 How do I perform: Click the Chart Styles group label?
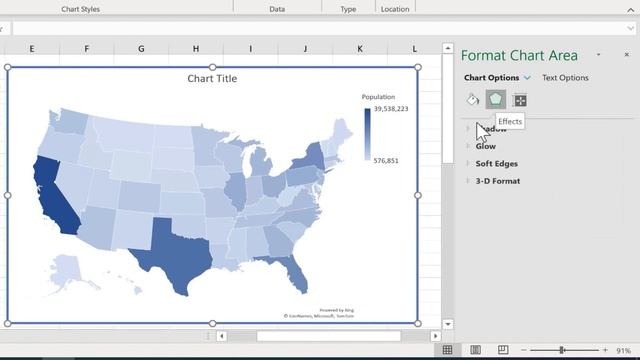(x=80, y=9)
